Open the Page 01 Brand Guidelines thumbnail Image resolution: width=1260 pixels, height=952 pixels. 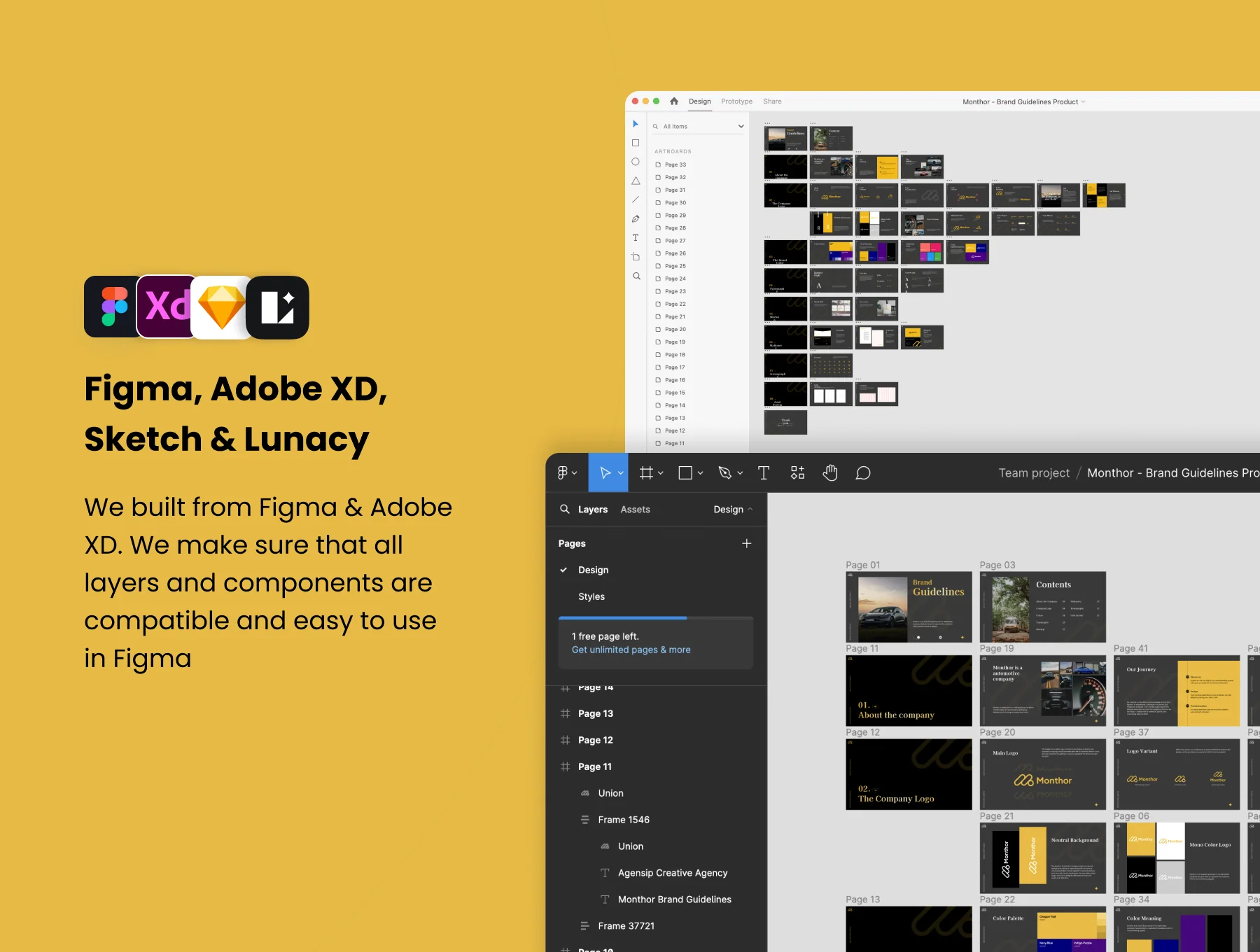tap(909, 607)
